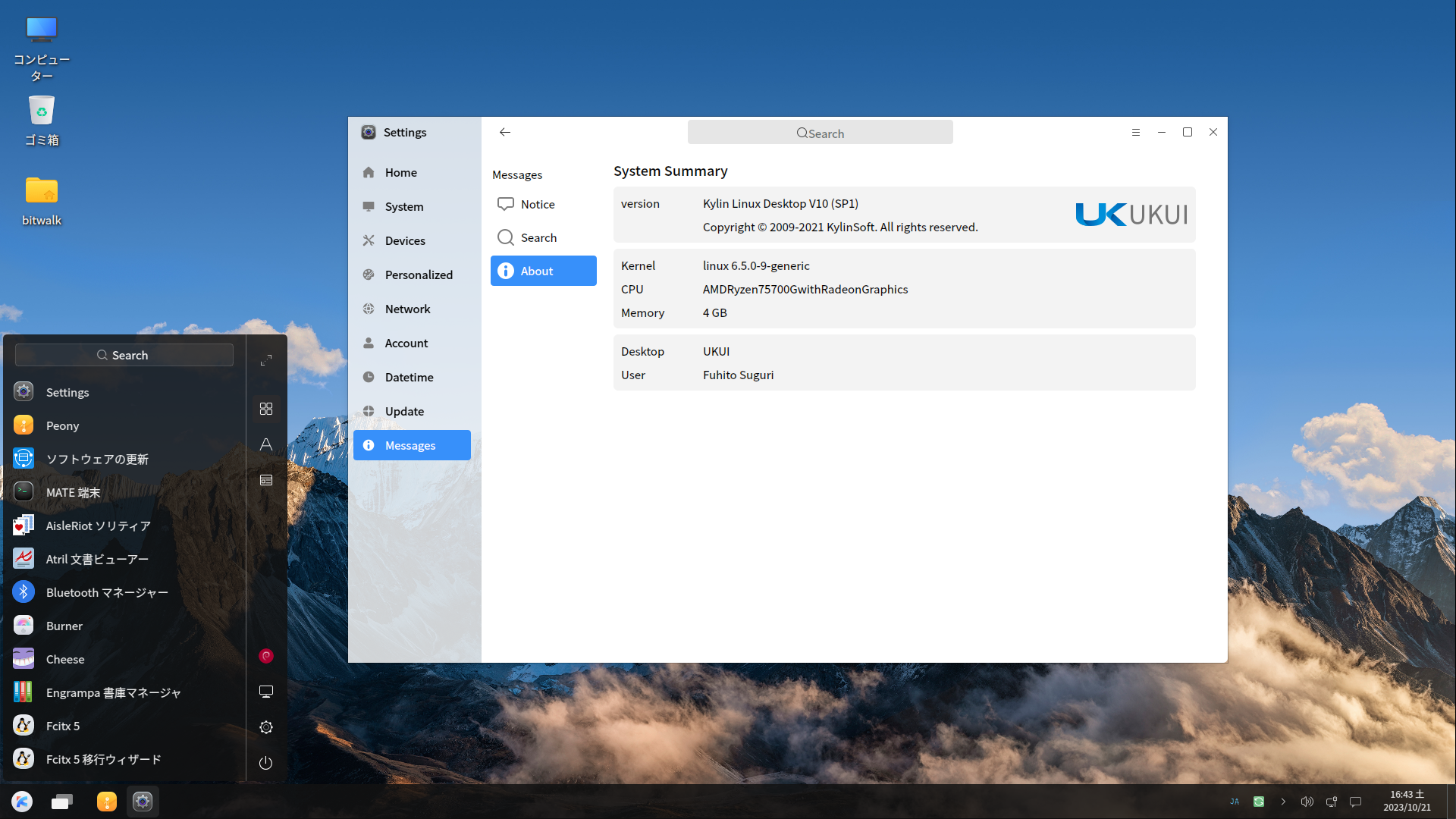Click the back arrow in Settings

point(505,132)
